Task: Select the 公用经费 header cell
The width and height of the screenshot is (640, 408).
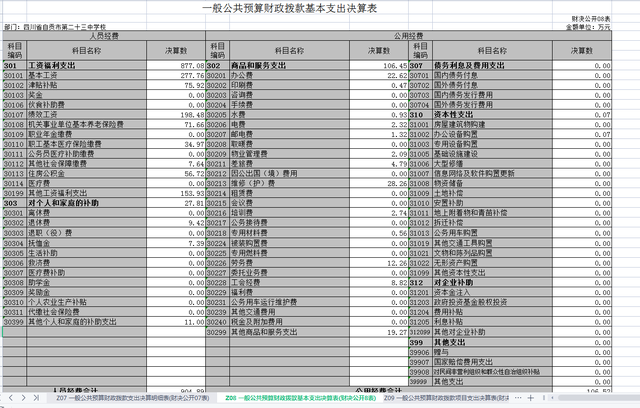Action: pyautogui.click(x=409, y=35)
